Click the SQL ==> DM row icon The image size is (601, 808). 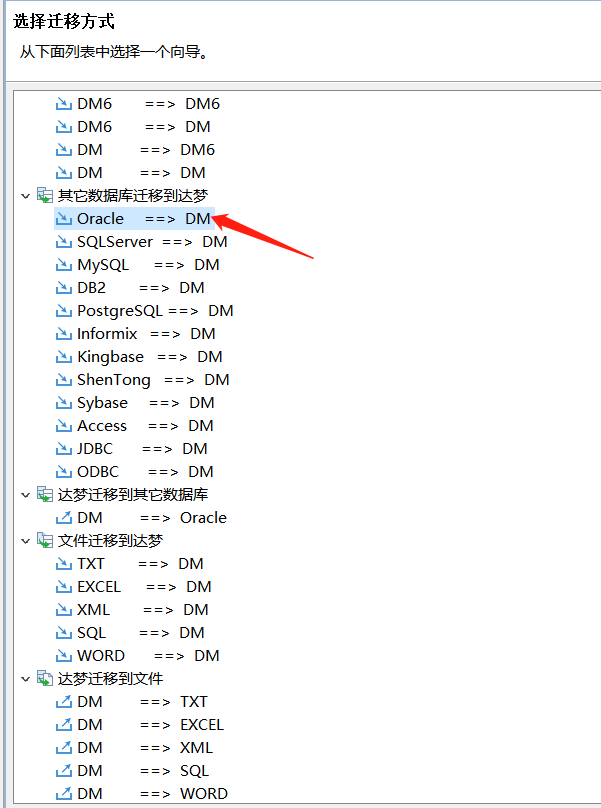click(63, 633)
